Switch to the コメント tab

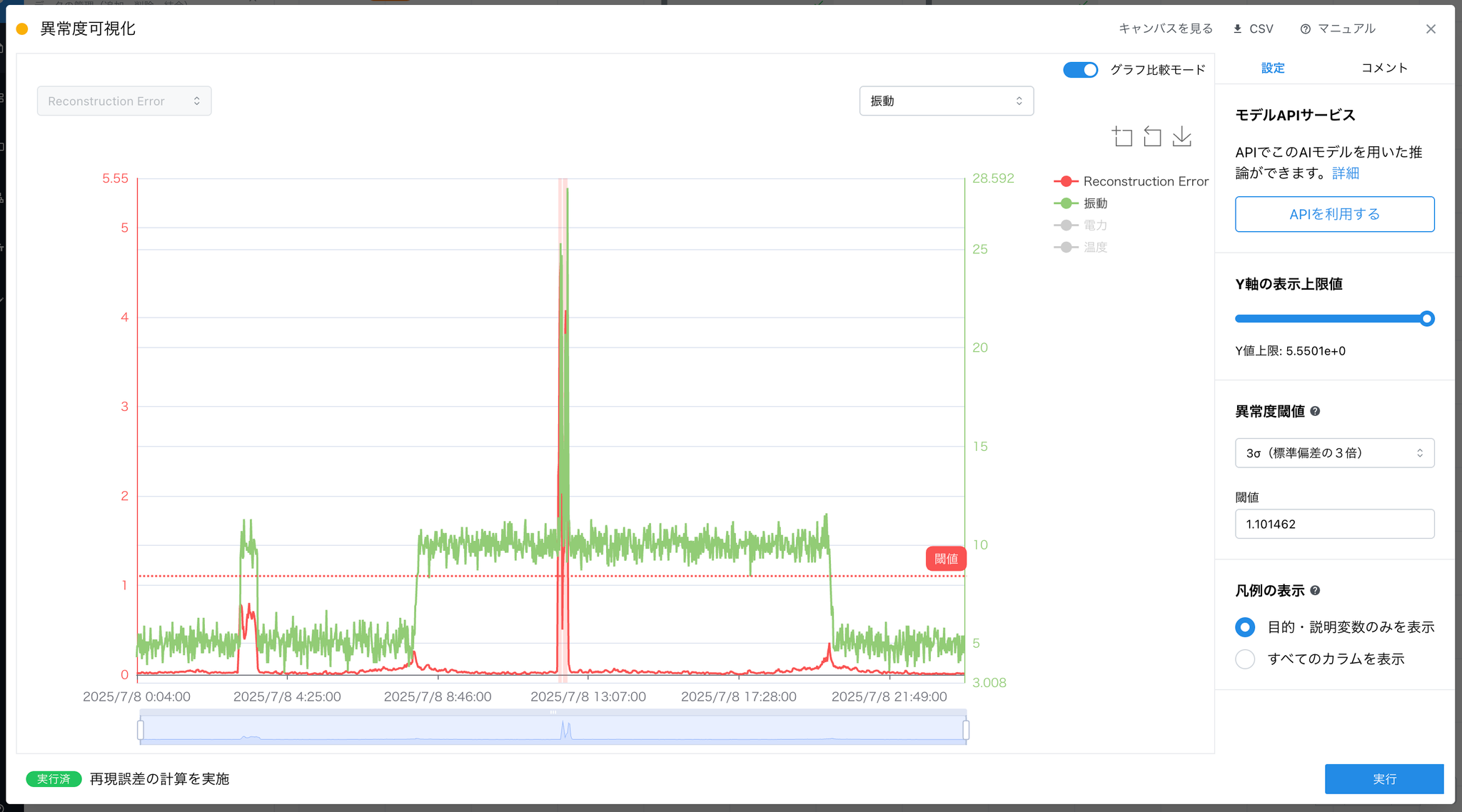1384,68
